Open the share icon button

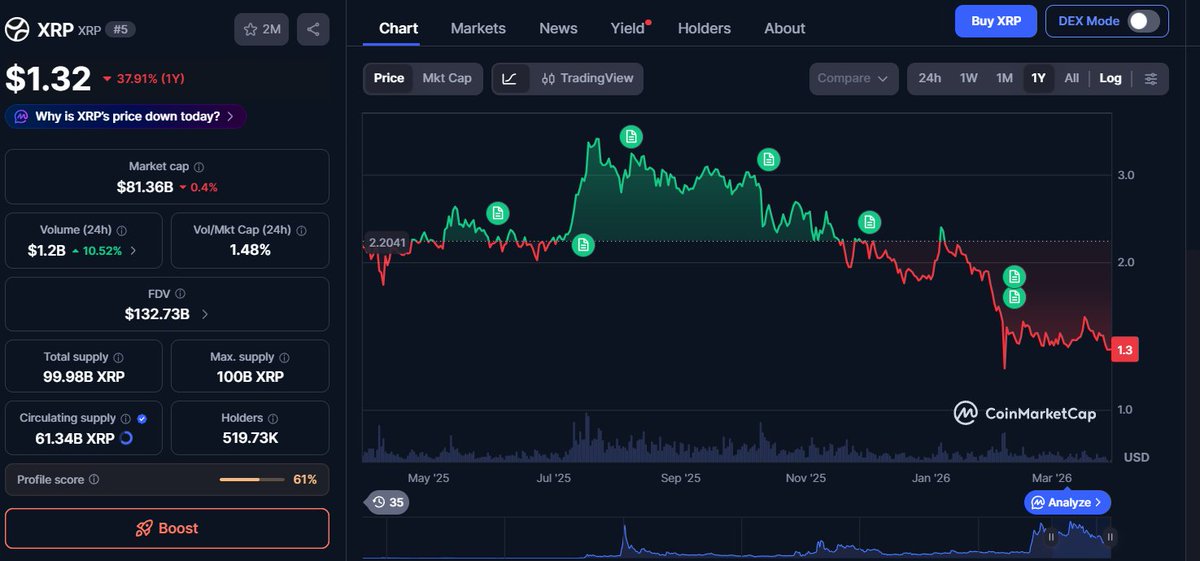[314, 30]
